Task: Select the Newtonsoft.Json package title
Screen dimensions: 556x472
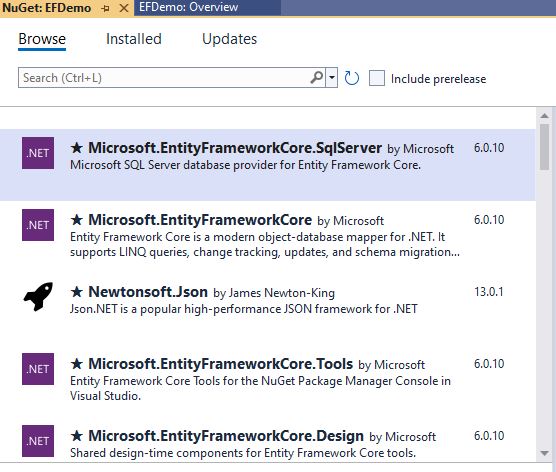Action: [148, 292]
